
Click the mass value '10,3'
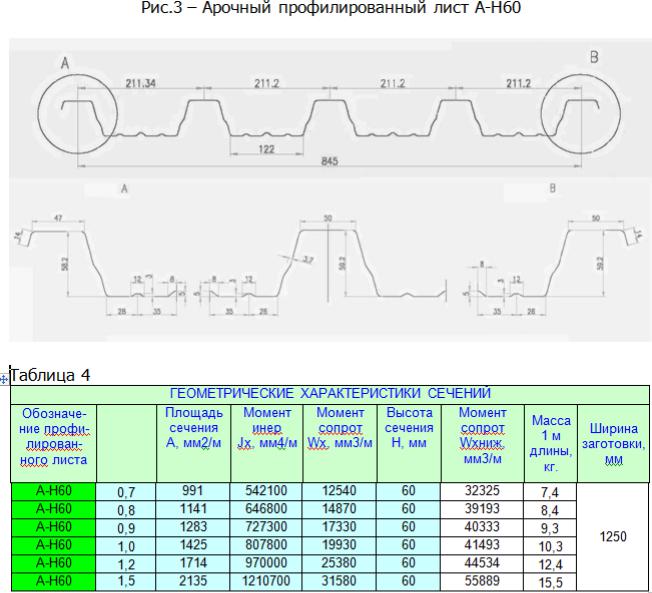pyautogui.click(x=551, y=547)
